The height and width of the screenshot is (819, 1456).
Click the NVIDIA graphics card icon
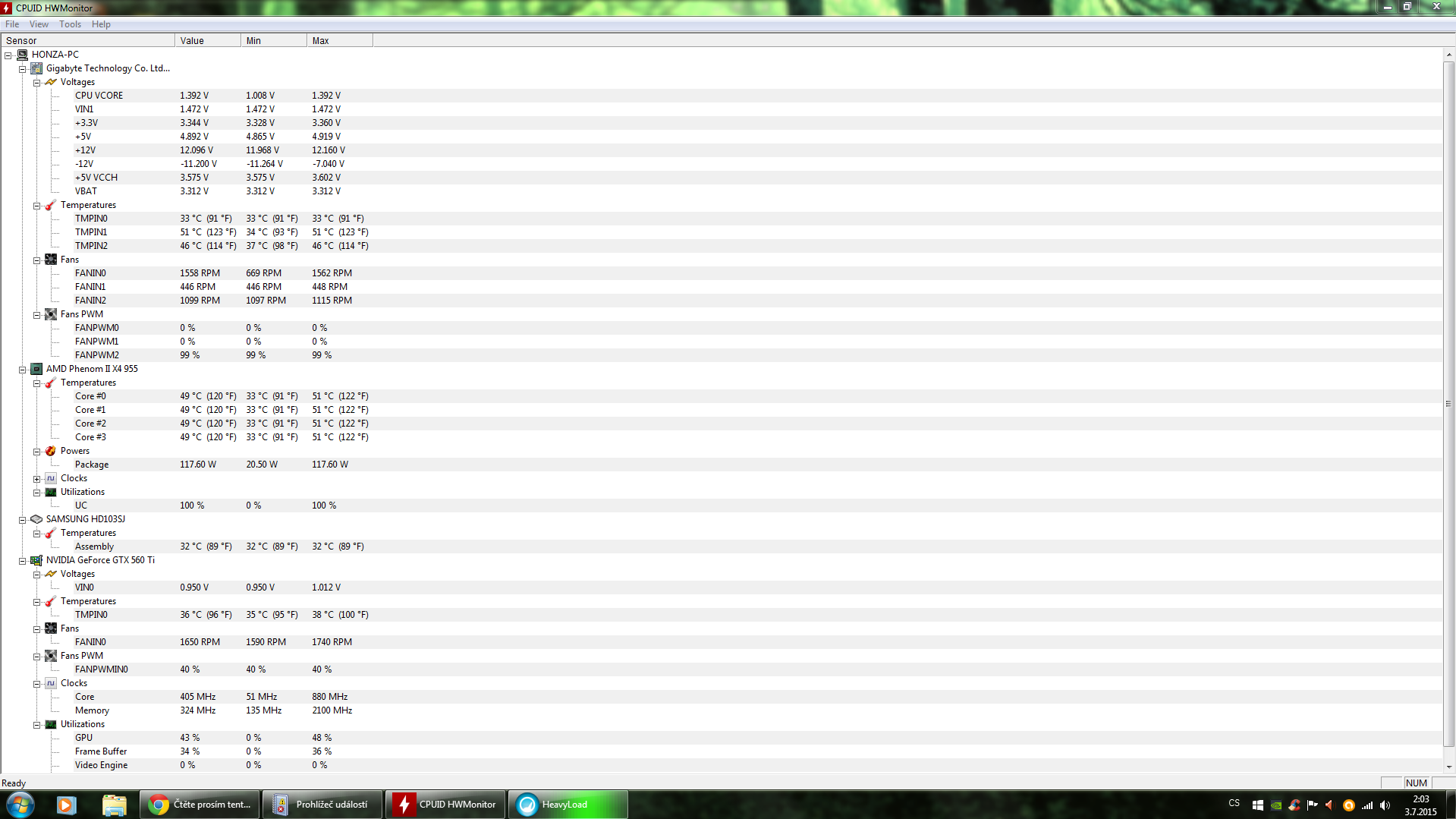[x=36, y=560]
